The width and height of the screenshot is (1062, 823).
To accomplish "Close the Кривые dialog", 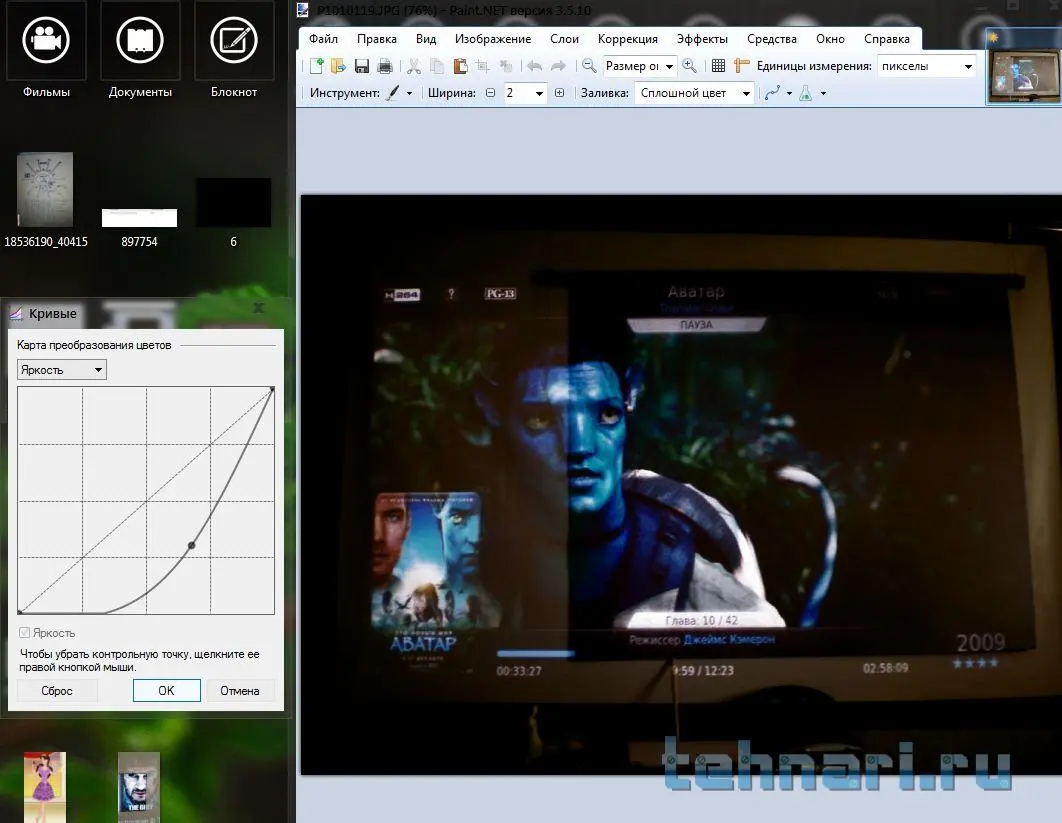I will [x=258, y=308].
